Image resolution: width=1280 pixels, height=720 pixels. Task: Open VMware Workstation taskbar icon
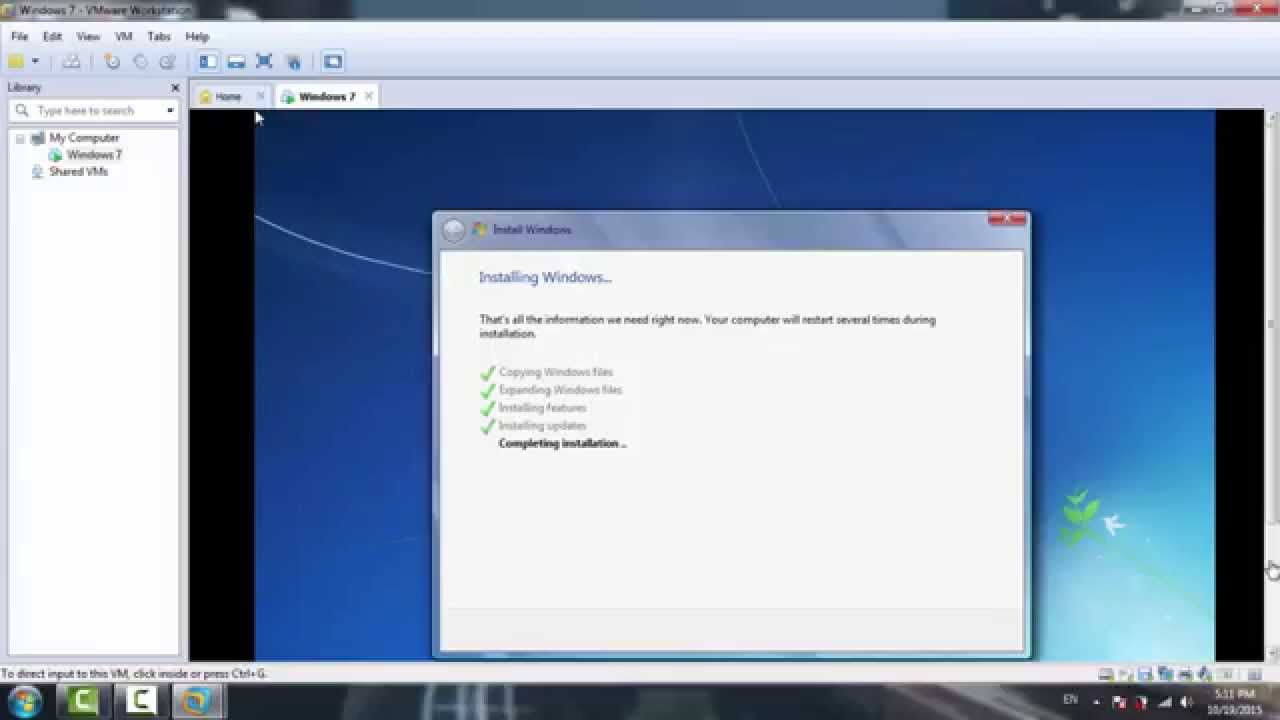click(197, 701)
